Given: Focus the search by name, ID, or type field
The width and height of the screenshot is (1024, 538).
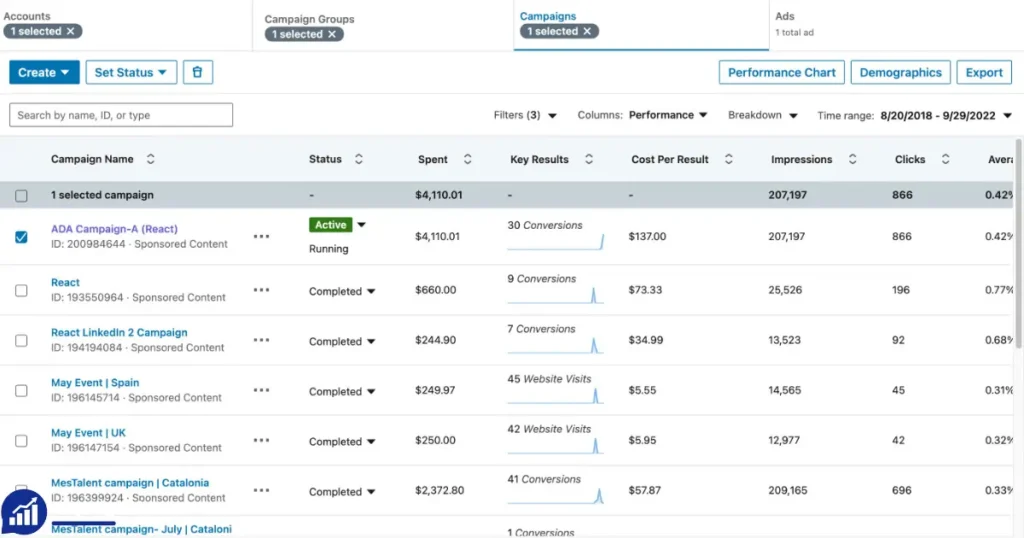Looking at the screenshot, I should pos(121,115).
